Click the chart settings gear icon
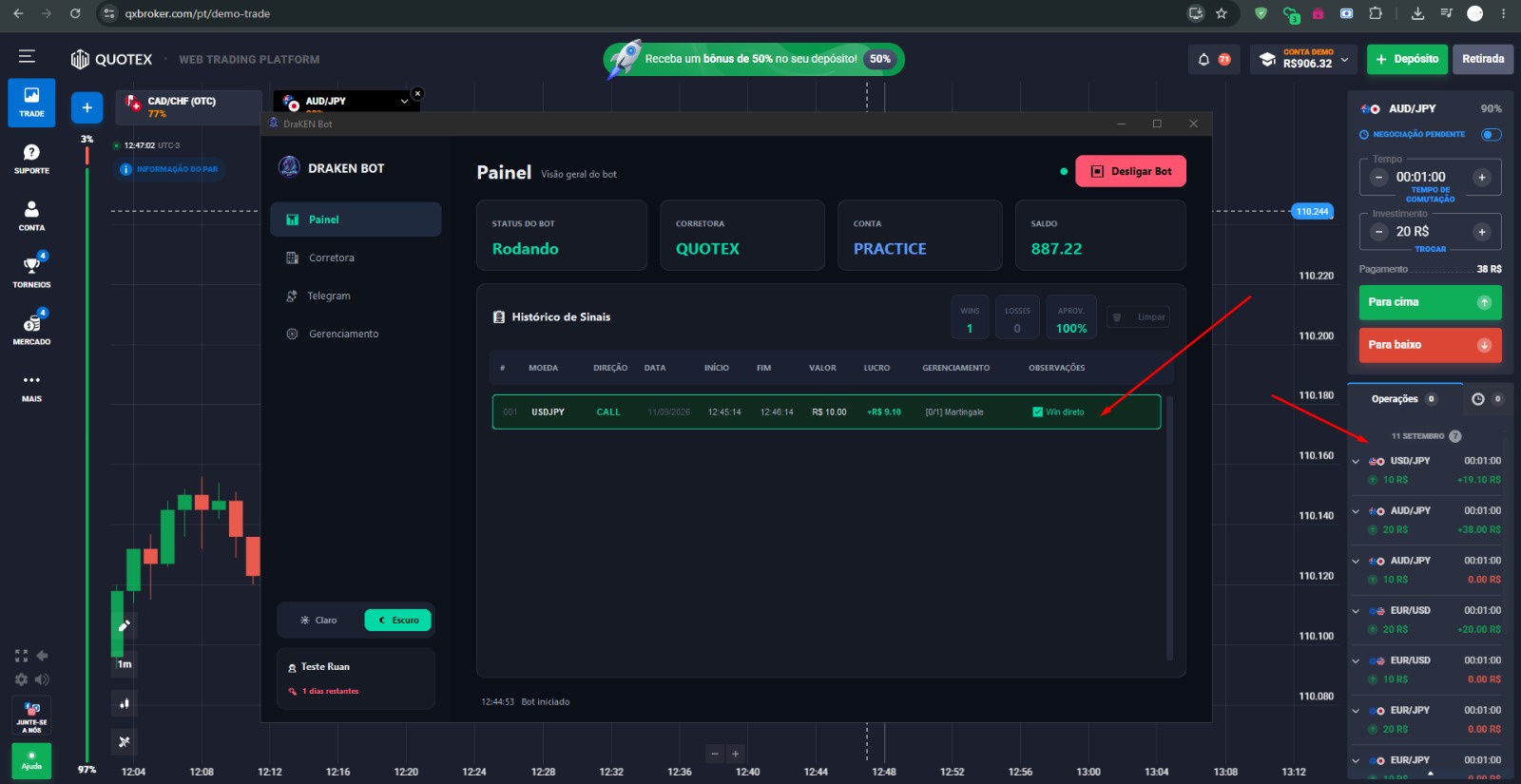Viewport: 1521px width, 784px height. [x=21, y=679]
